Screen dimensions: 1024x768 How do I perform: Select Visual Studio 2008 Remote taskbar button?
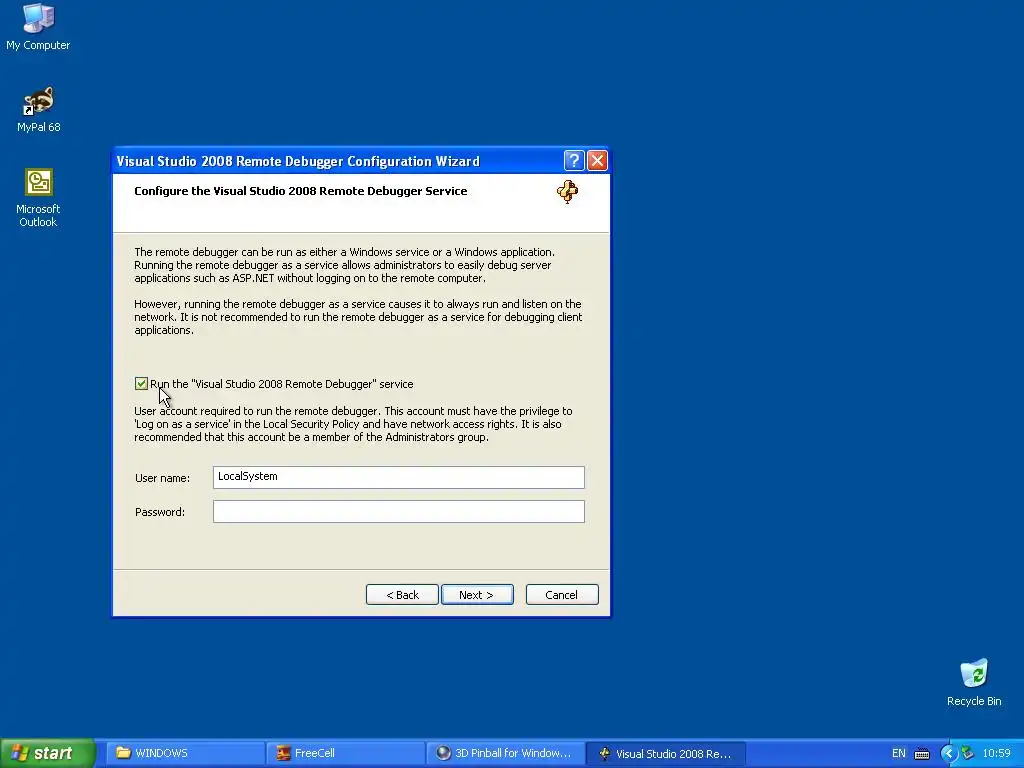point(666,753)
